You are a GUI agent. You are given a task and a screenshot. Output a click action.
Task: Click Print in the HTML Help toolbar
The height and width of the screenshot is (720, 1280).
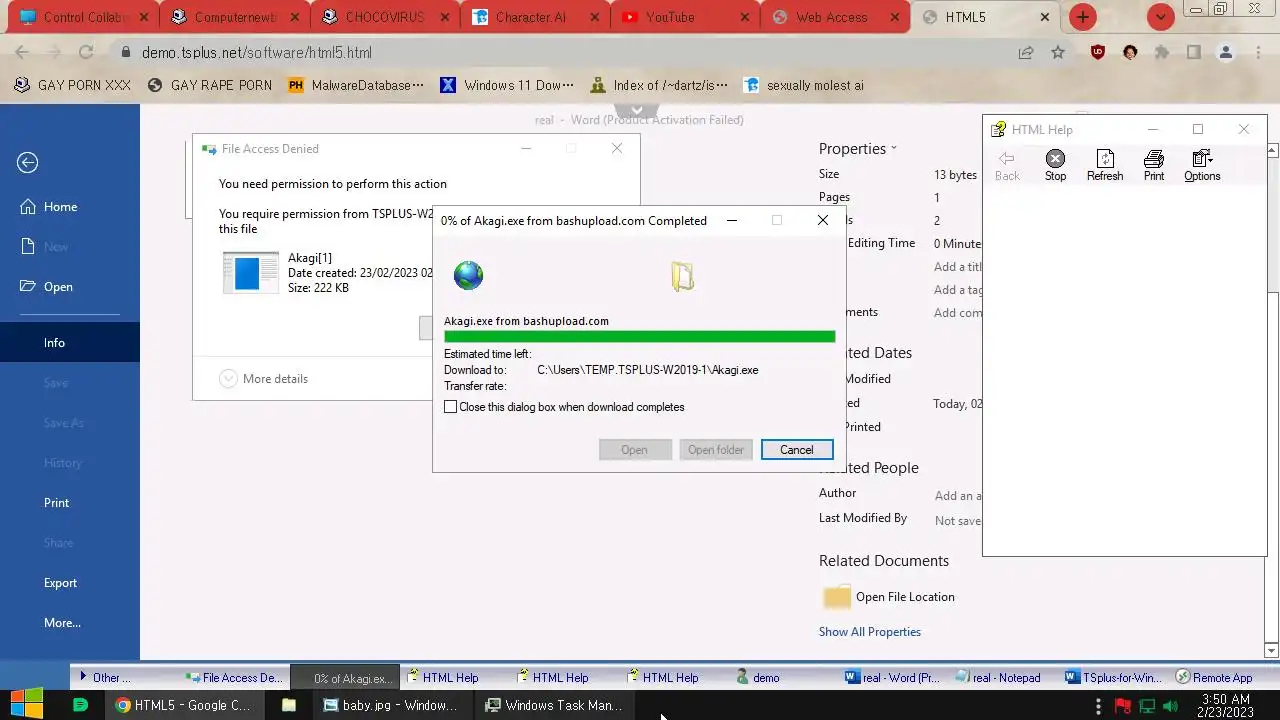pyautogui.click(x=1154, y=165)
